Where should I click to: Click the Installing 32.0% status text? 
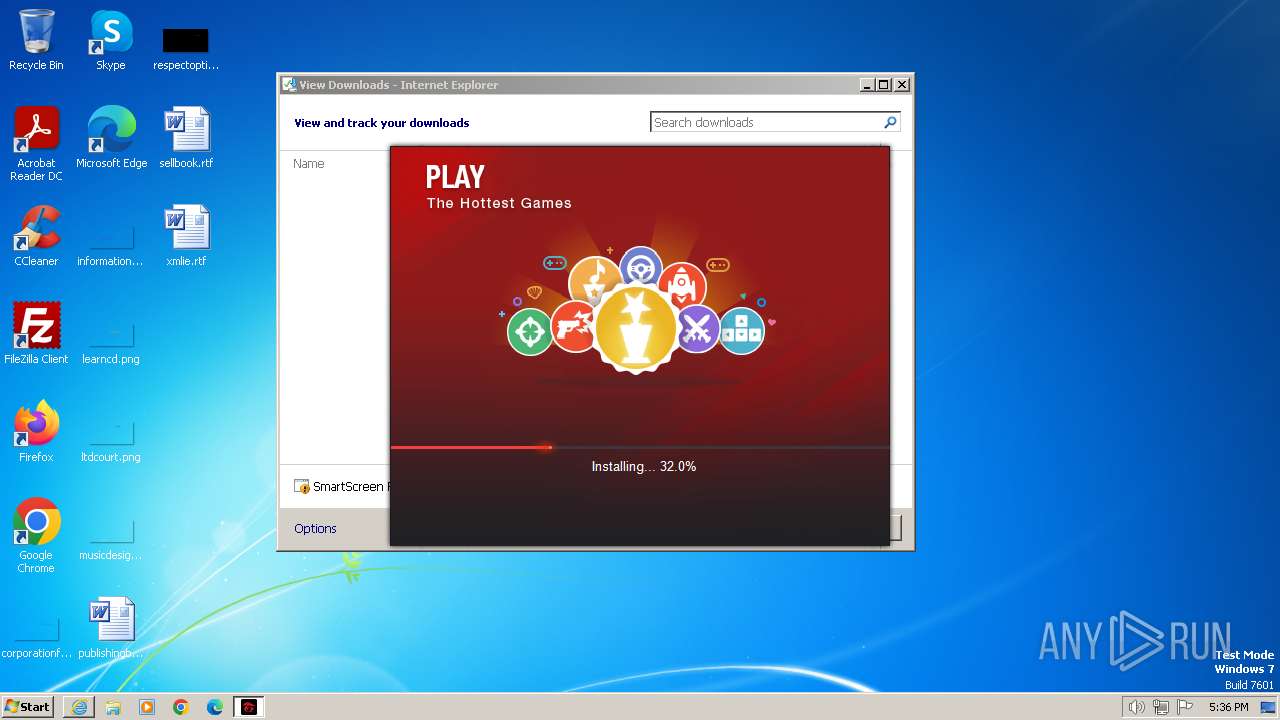pyautogui.click(x=644, y=466)
